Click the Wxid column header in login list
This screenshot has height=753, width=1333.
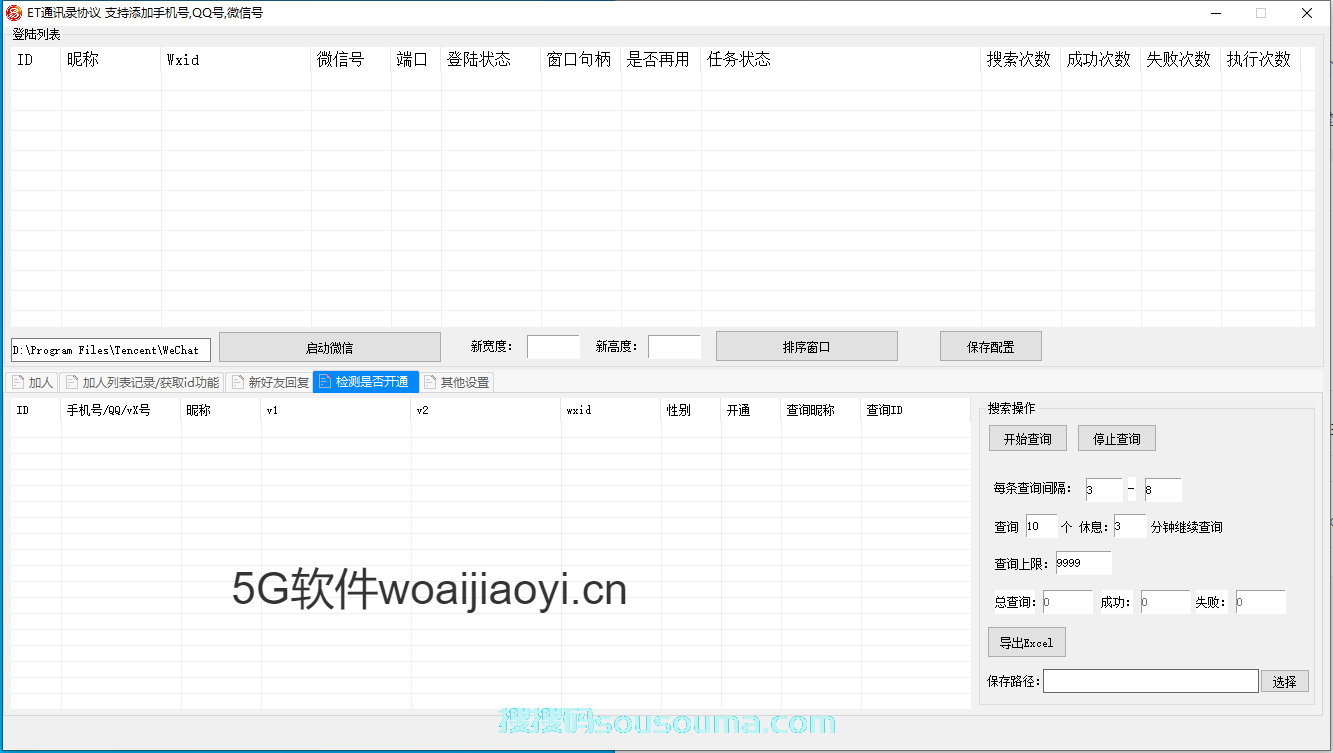[x=236, y=59]
